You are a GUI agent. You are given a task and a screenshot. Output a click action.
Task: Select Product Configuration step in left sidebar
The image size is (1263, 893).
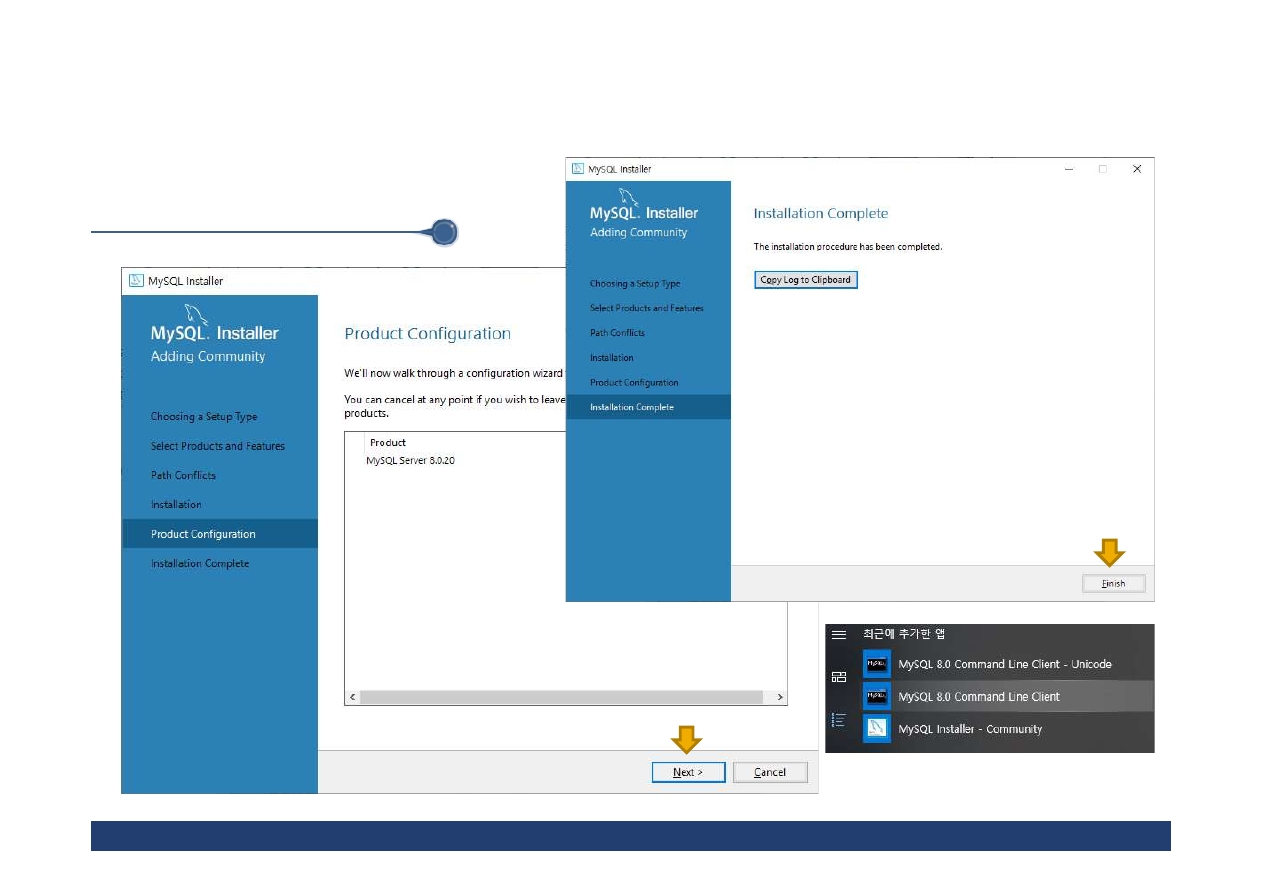203,534
